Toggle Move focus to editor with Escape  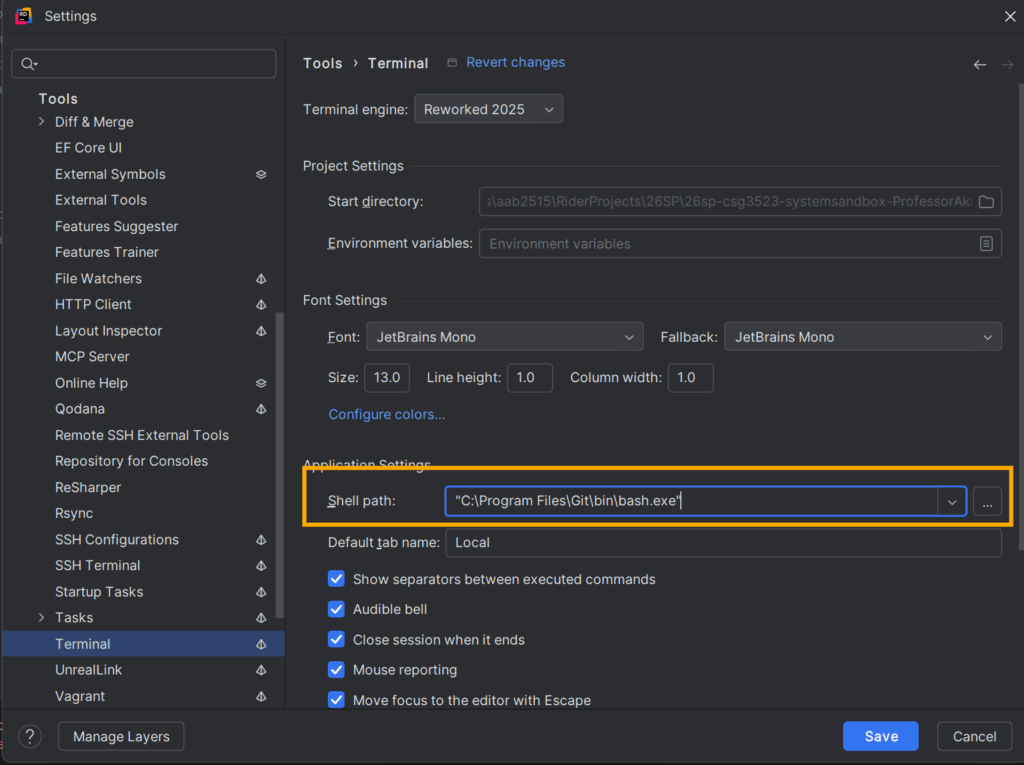(x=336, y=700)
